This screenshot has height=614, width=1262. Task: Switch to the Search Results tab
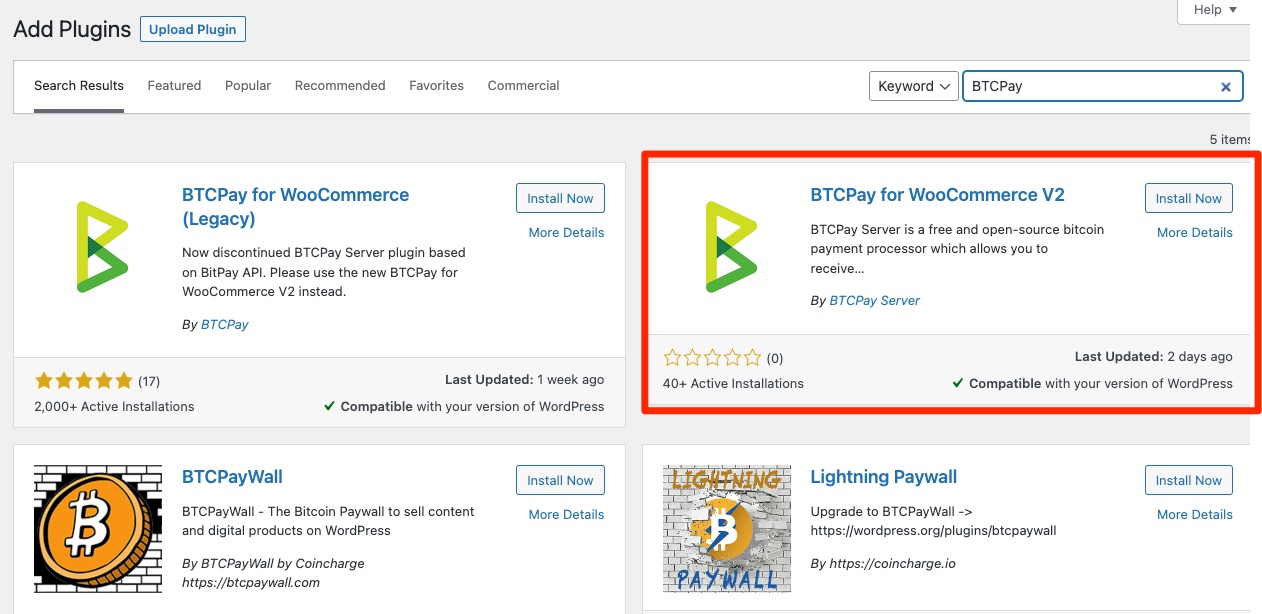pos(79,86)
